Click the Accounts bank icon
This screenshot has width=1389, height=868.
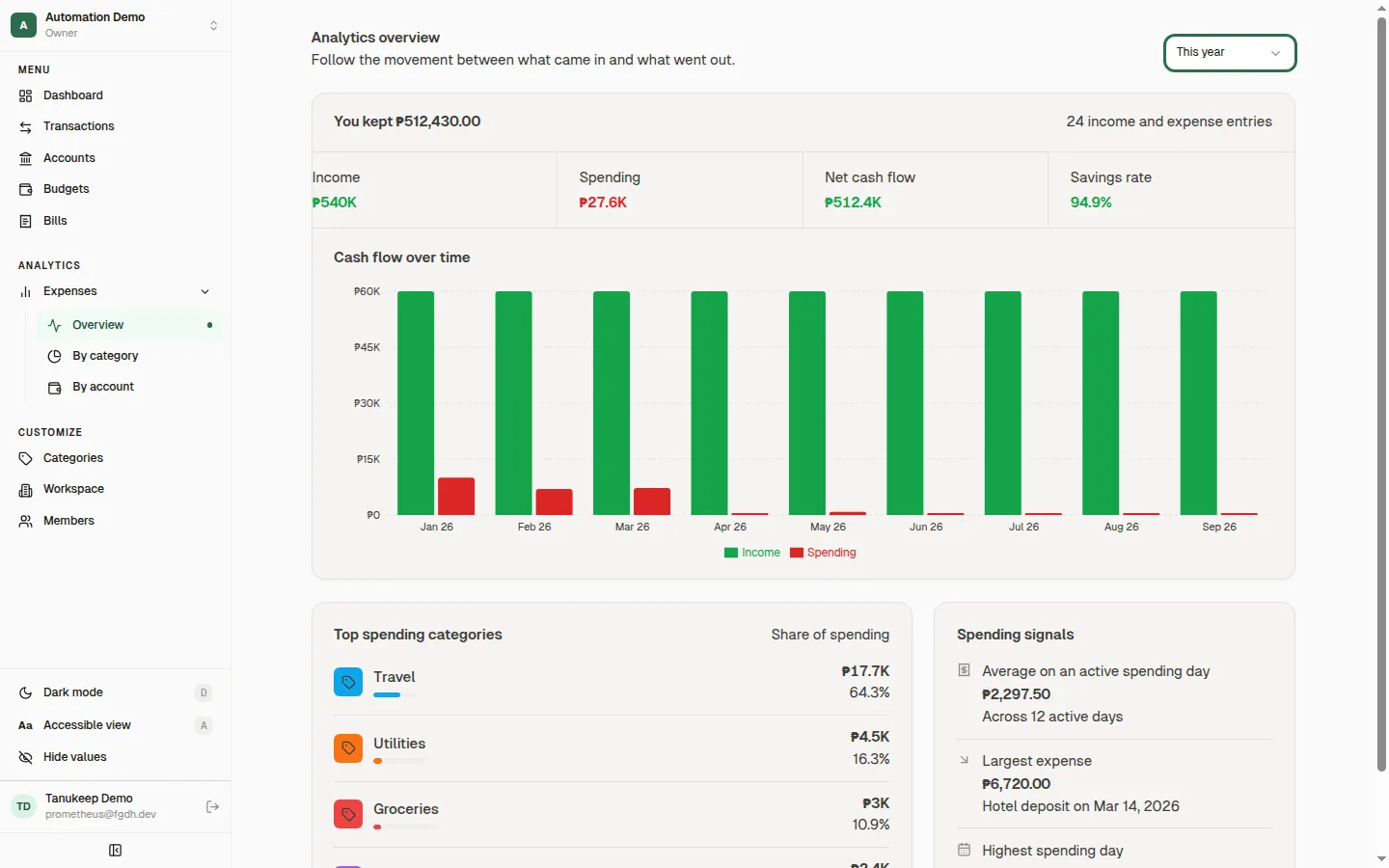click(x=26, y=158)
